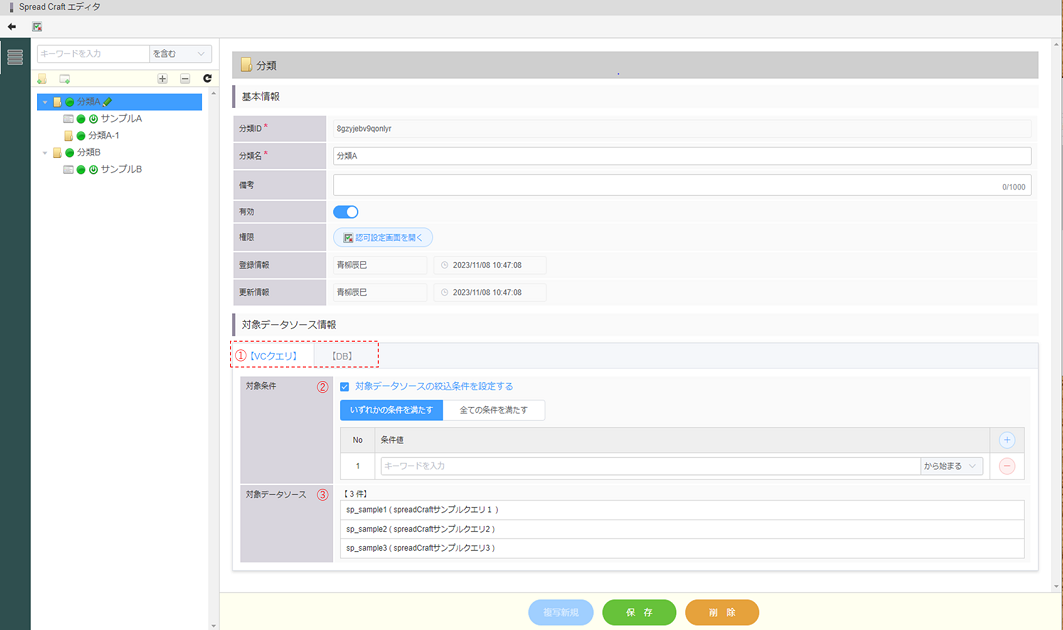Click the add new item icon beside folder
The image size is (1063, 630).
(65, 79)
